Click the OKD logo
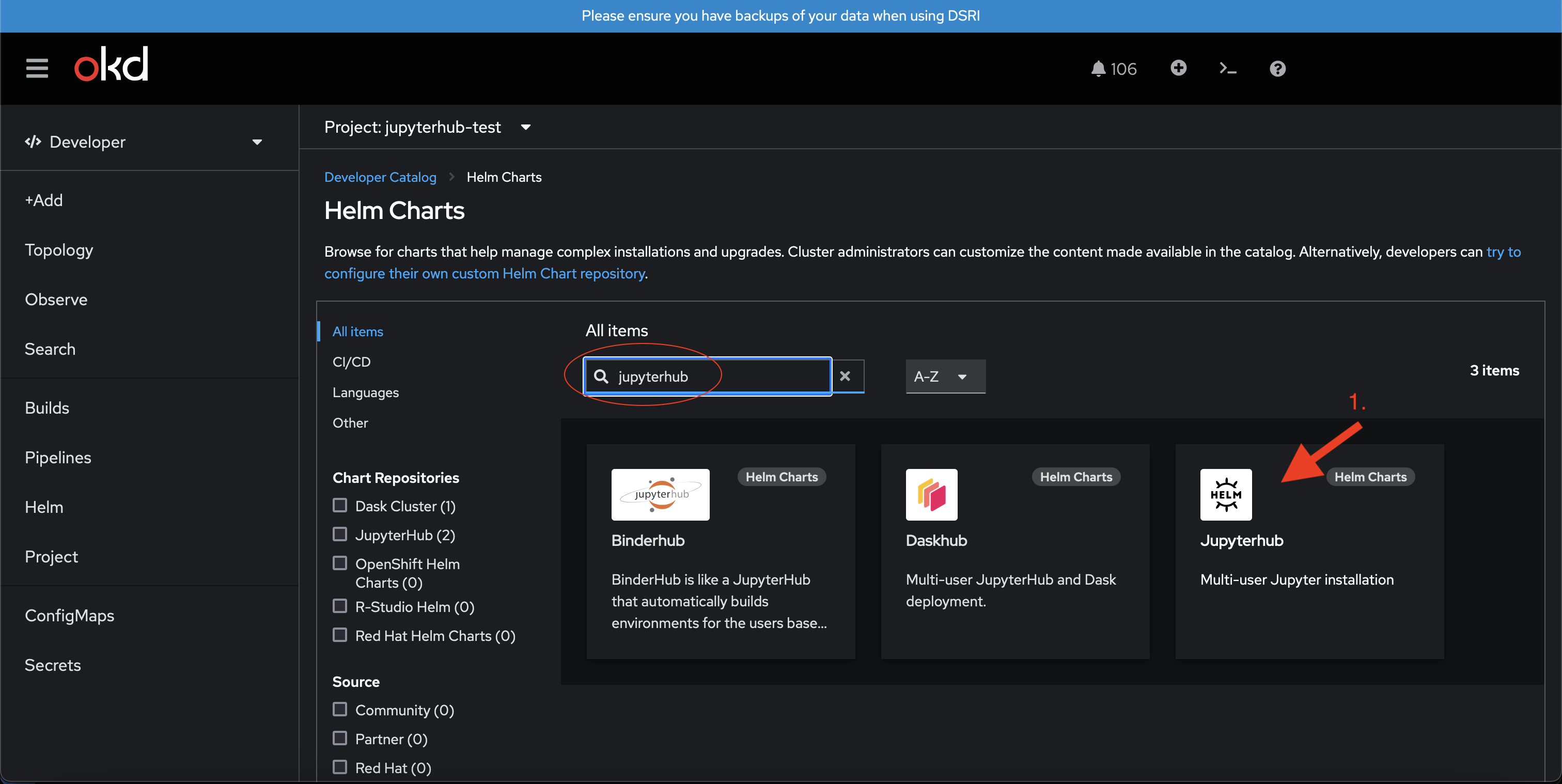The image size is (1562, 784). [111, 64]
